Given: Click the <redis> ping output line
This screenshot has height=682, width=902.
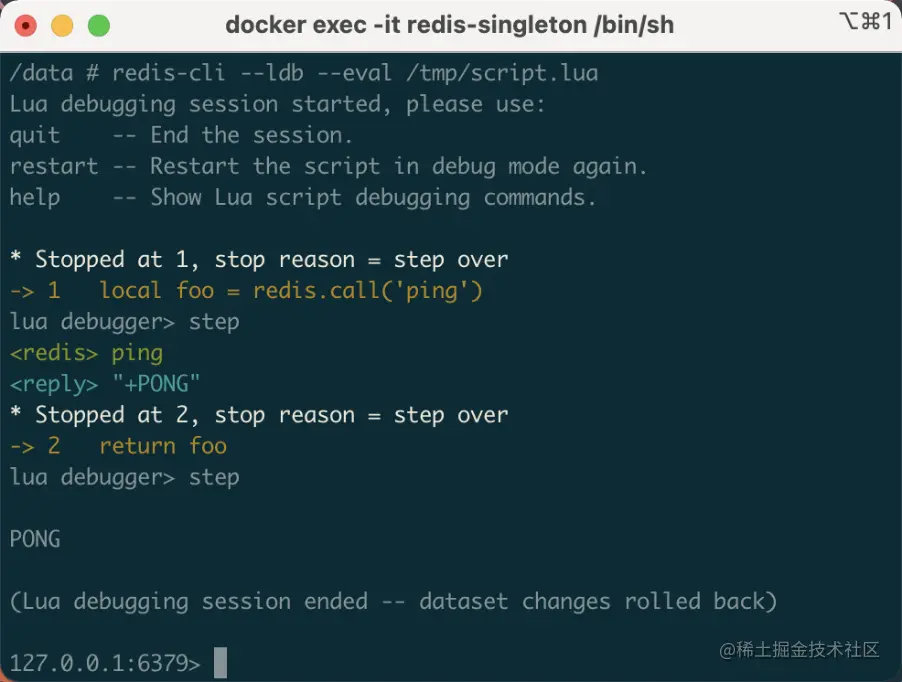Looking at the screenshot, I should (86, 353).
